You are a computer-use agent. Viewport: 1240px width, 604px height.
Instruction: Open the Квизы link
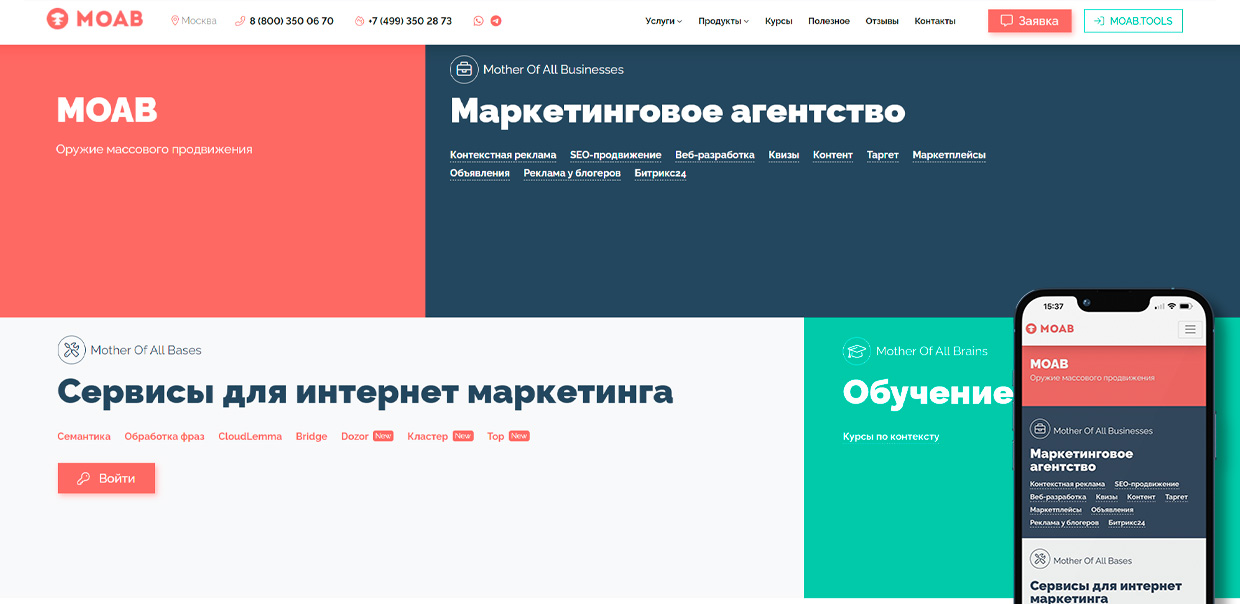(x=784, y=155)
